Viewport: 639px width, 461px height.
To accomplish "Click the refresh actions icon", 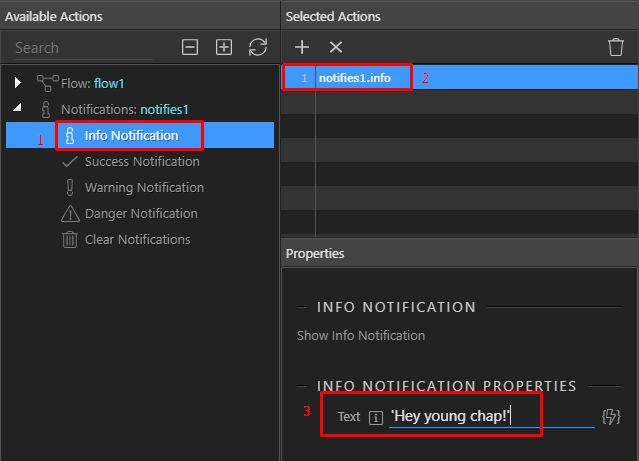I will point(258,47).
